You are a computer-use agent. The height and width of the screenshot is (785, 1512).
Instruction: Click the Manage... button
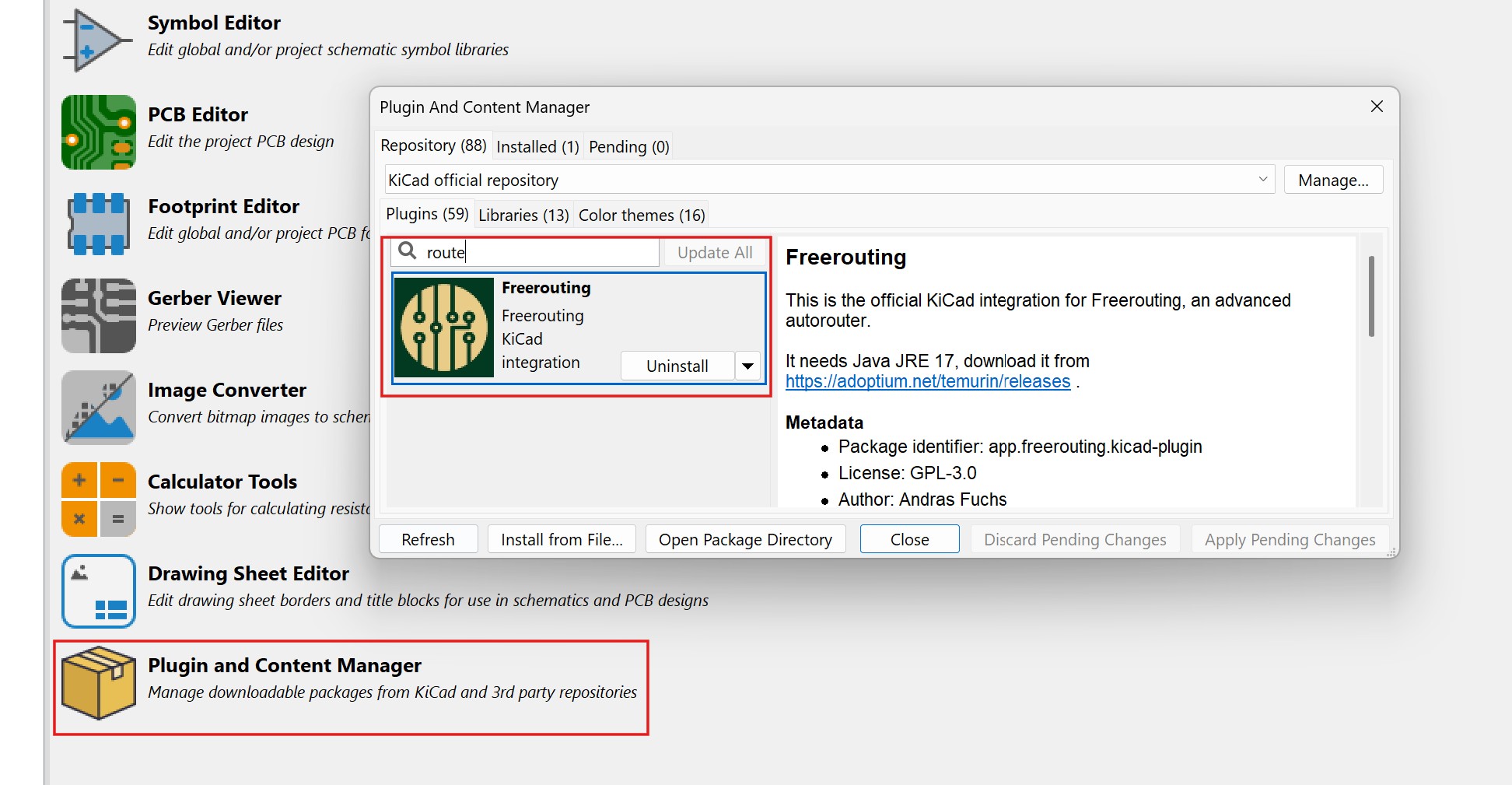[x=1333, y=180]
